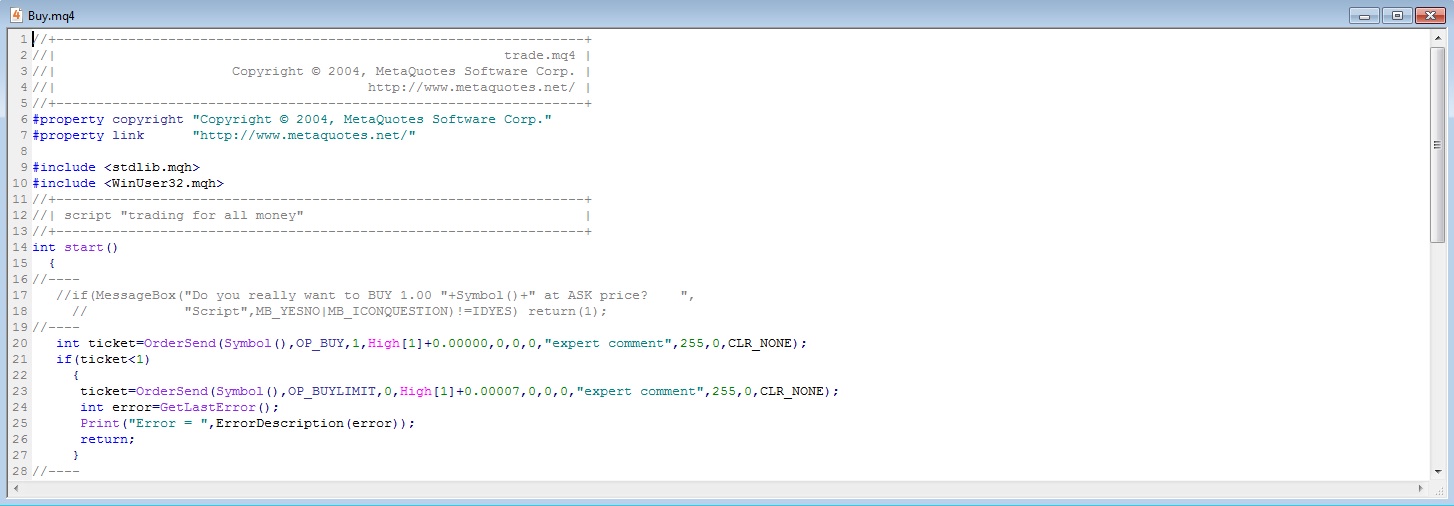Click "CLR_NONE" on line 20
Image resolution: width=1454 pixels, height=506 pixels.
(x=760, y=343)
